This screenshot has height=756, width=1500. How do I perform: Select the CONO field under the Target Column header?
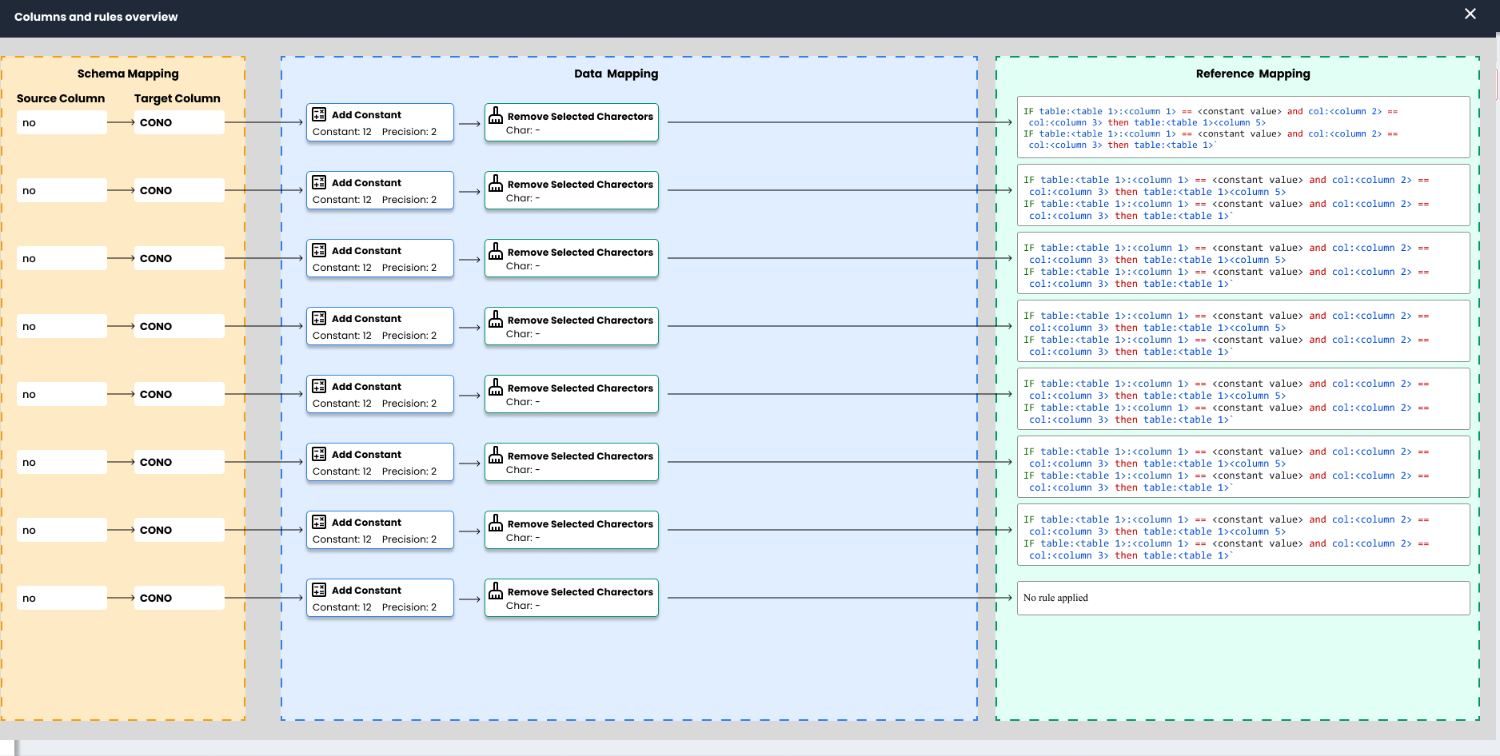pyautogui.click(x=179, y=123)
